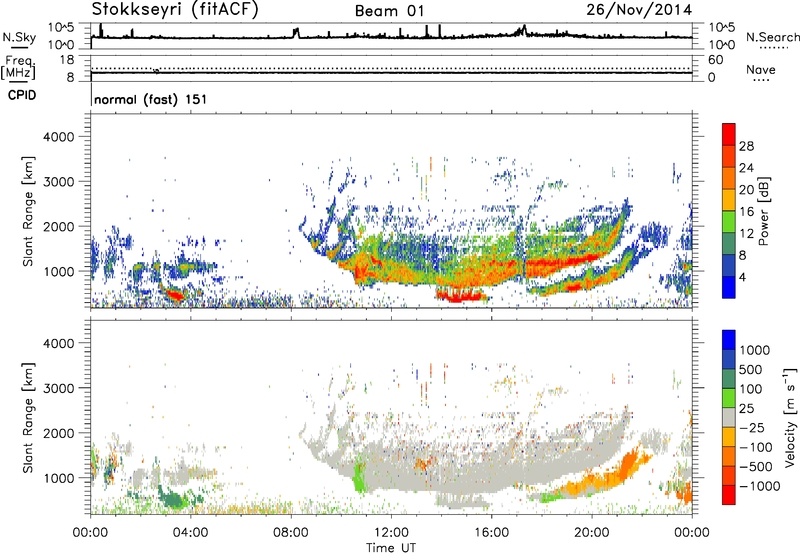
Task: Click the gray swatch in Velocity color bar
Action: (x=729, y=417)
